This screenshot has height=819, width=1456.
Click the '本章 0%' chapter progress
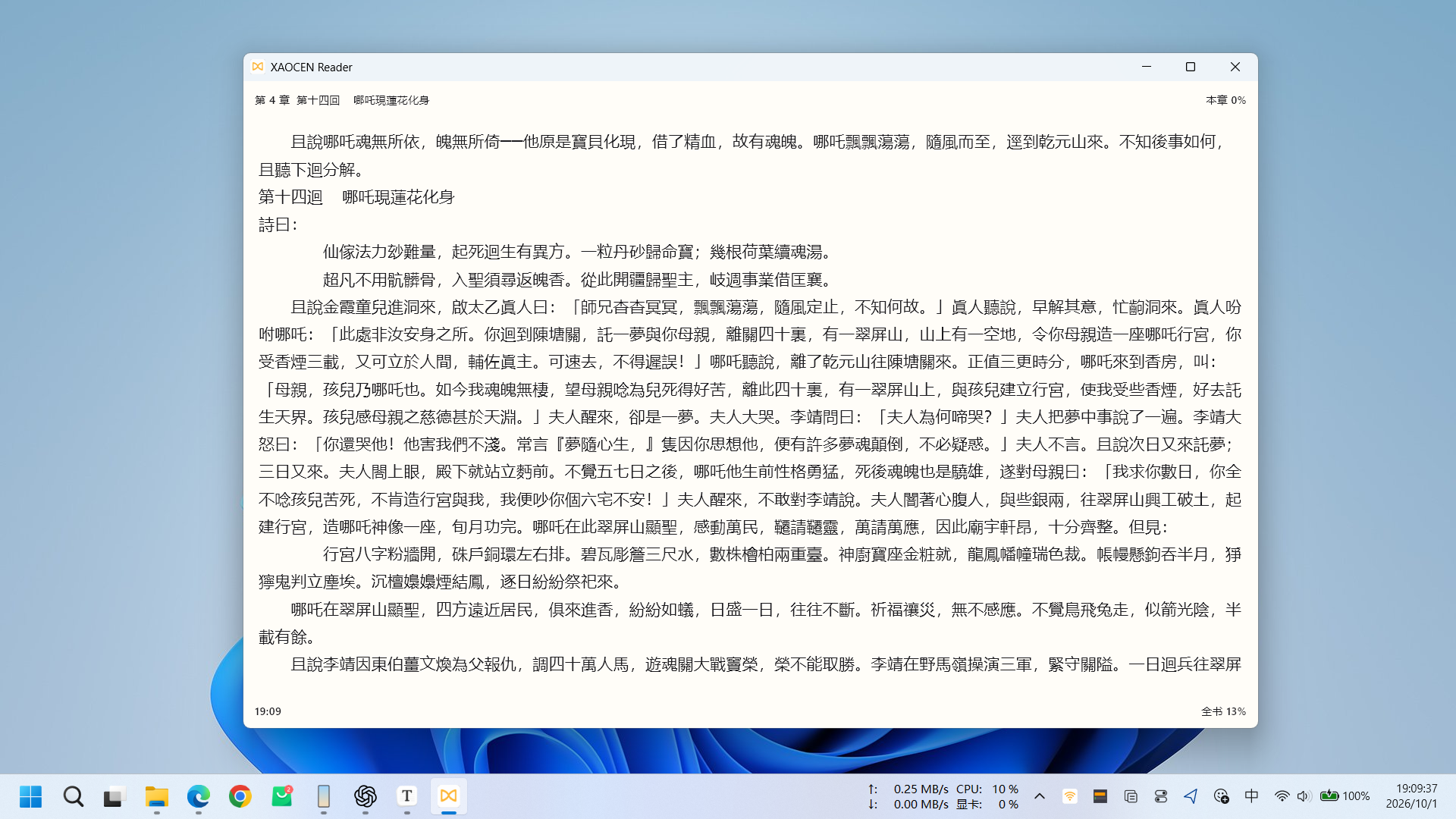tap(1225, 100)
